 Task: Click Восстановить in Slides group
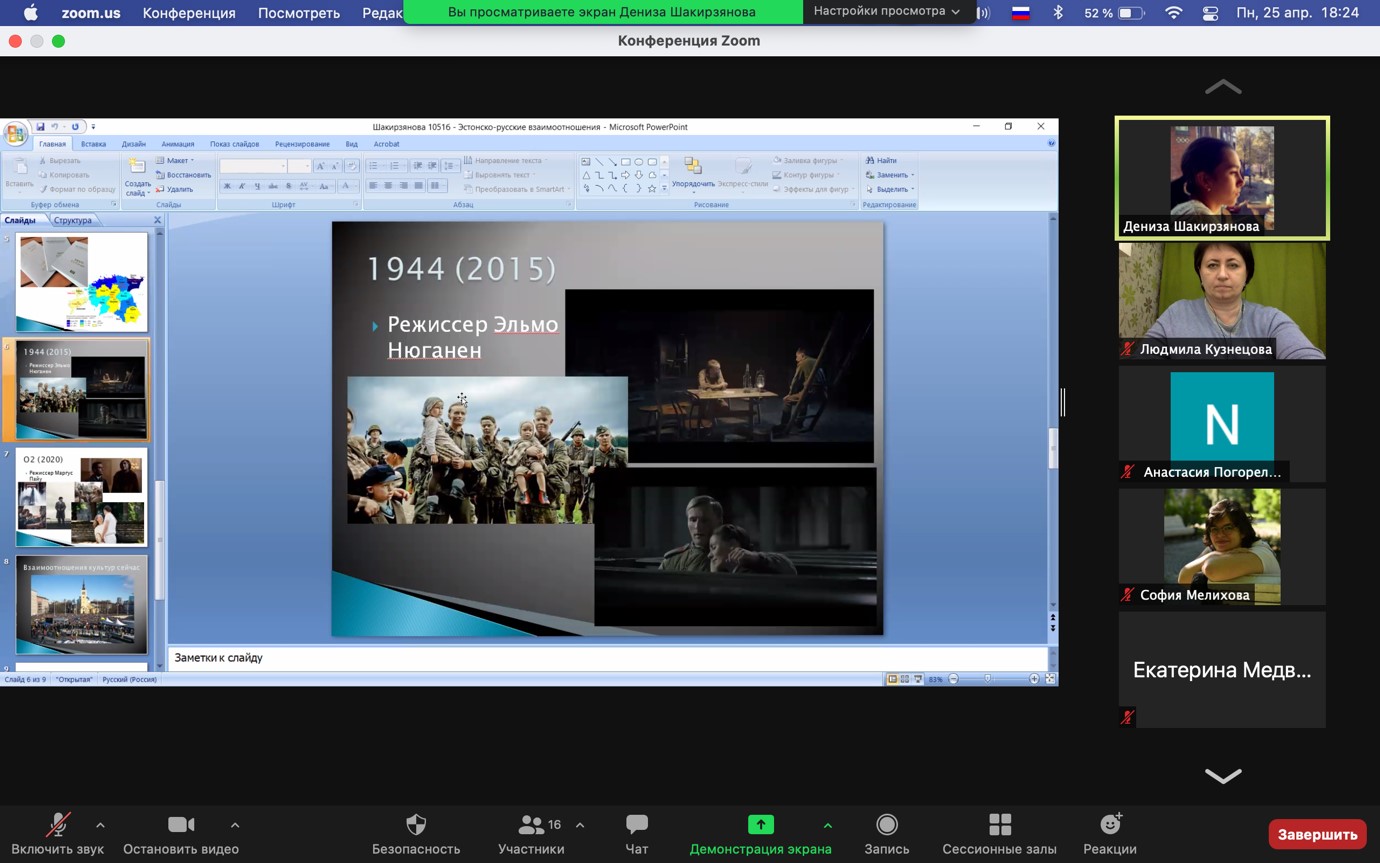pos(182,175)
